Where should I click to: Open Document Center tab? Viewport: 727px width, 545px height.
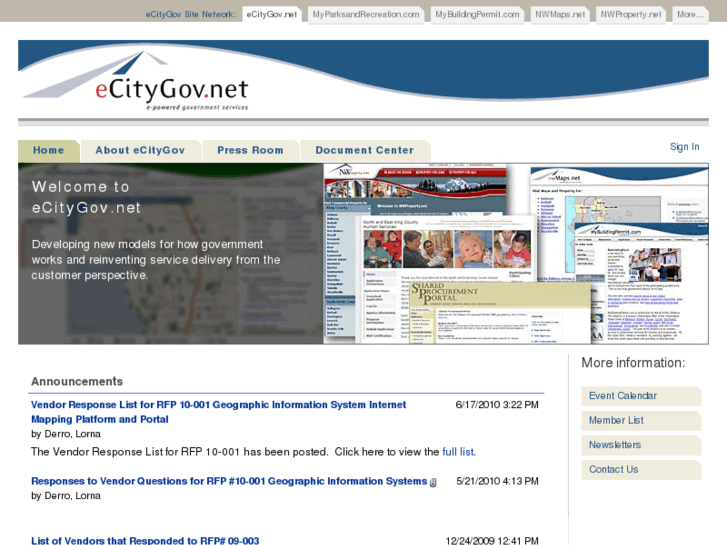(x=365, y=151)
